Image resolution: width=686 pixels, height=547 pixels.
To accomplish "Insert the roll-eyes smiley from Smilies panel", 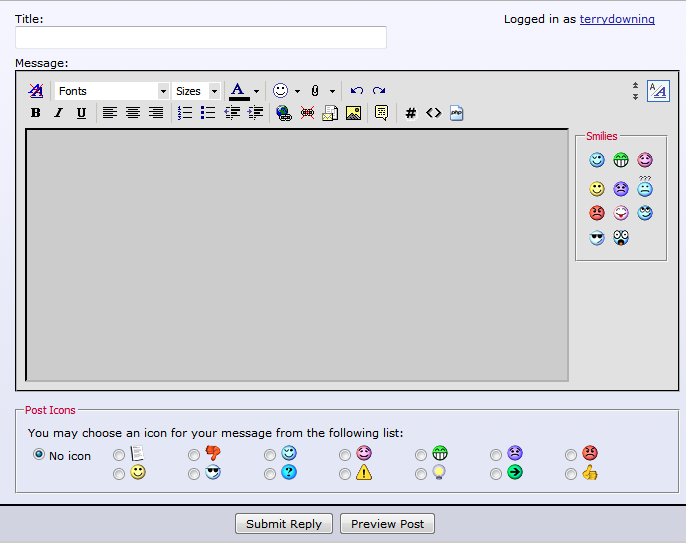I will 645,213.
